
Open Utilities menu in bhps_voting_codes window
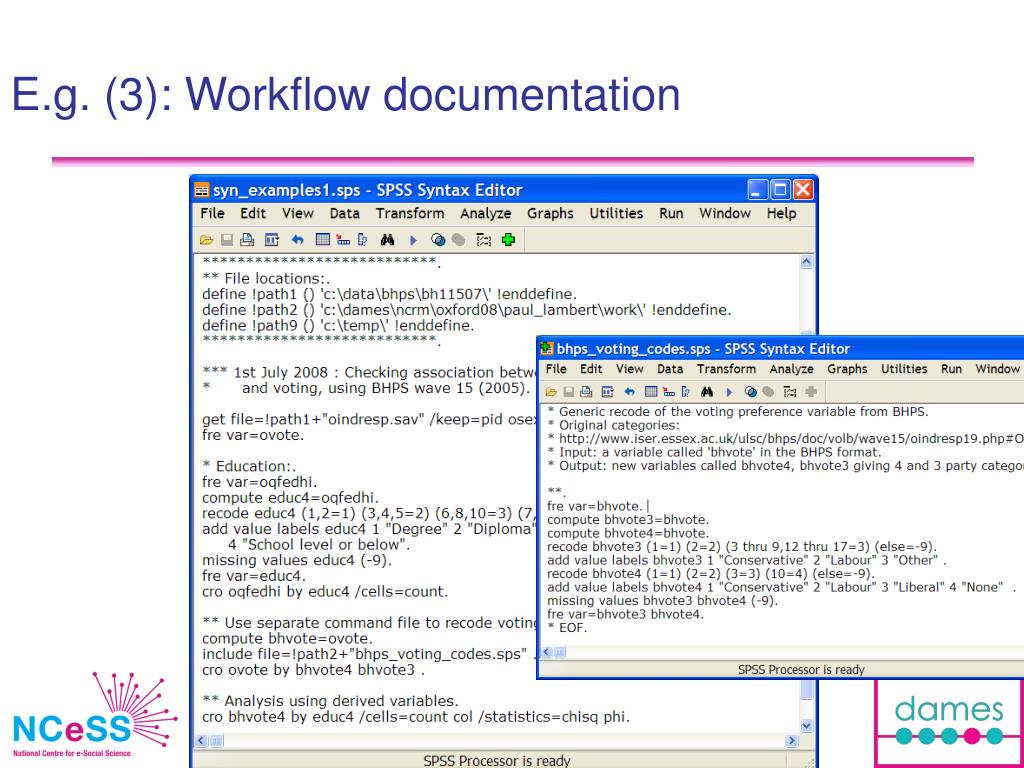pyautogui.click(x=904, y=369)
